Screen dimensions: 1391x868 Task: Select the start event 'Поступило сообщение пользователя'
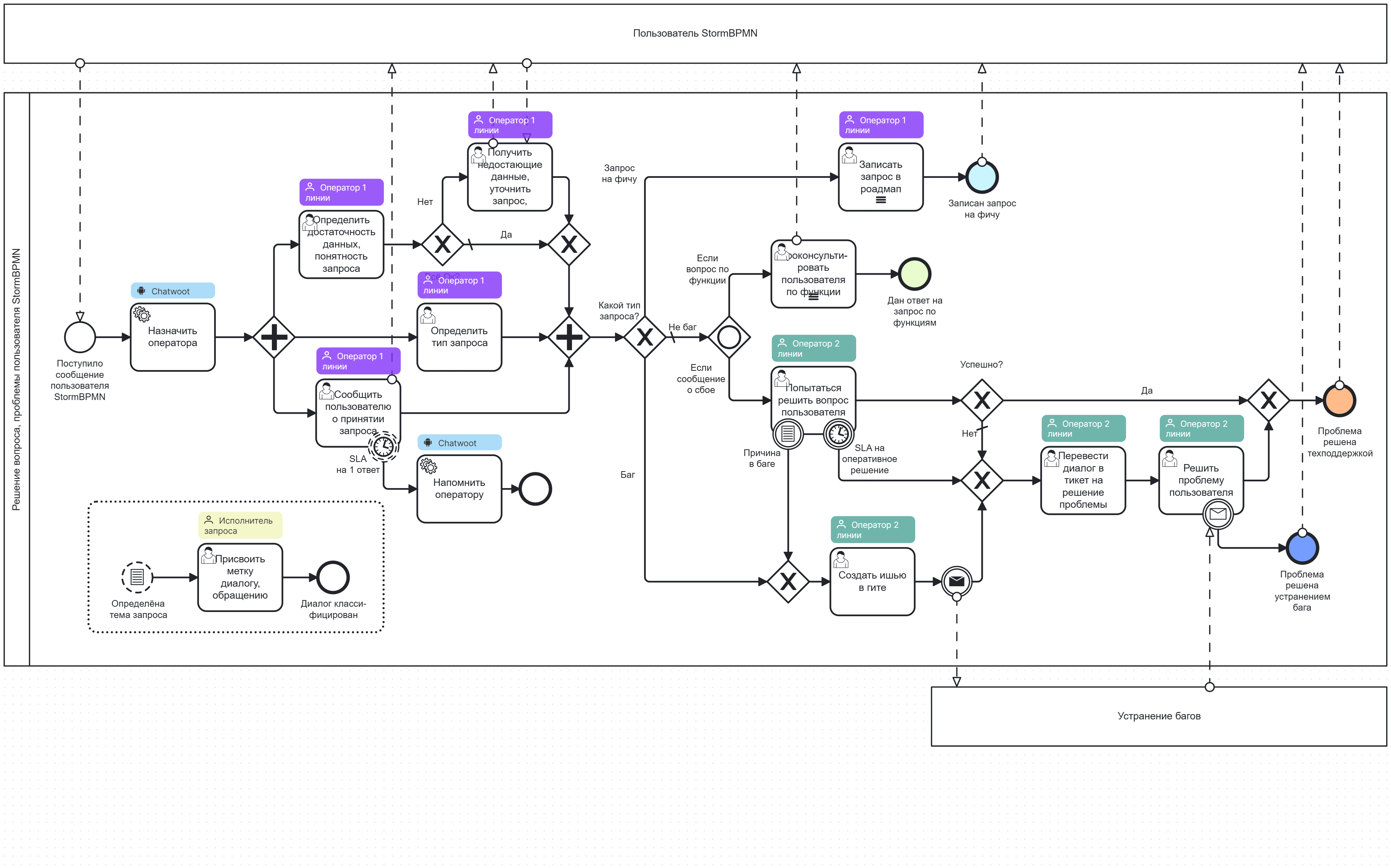[80, 337]
